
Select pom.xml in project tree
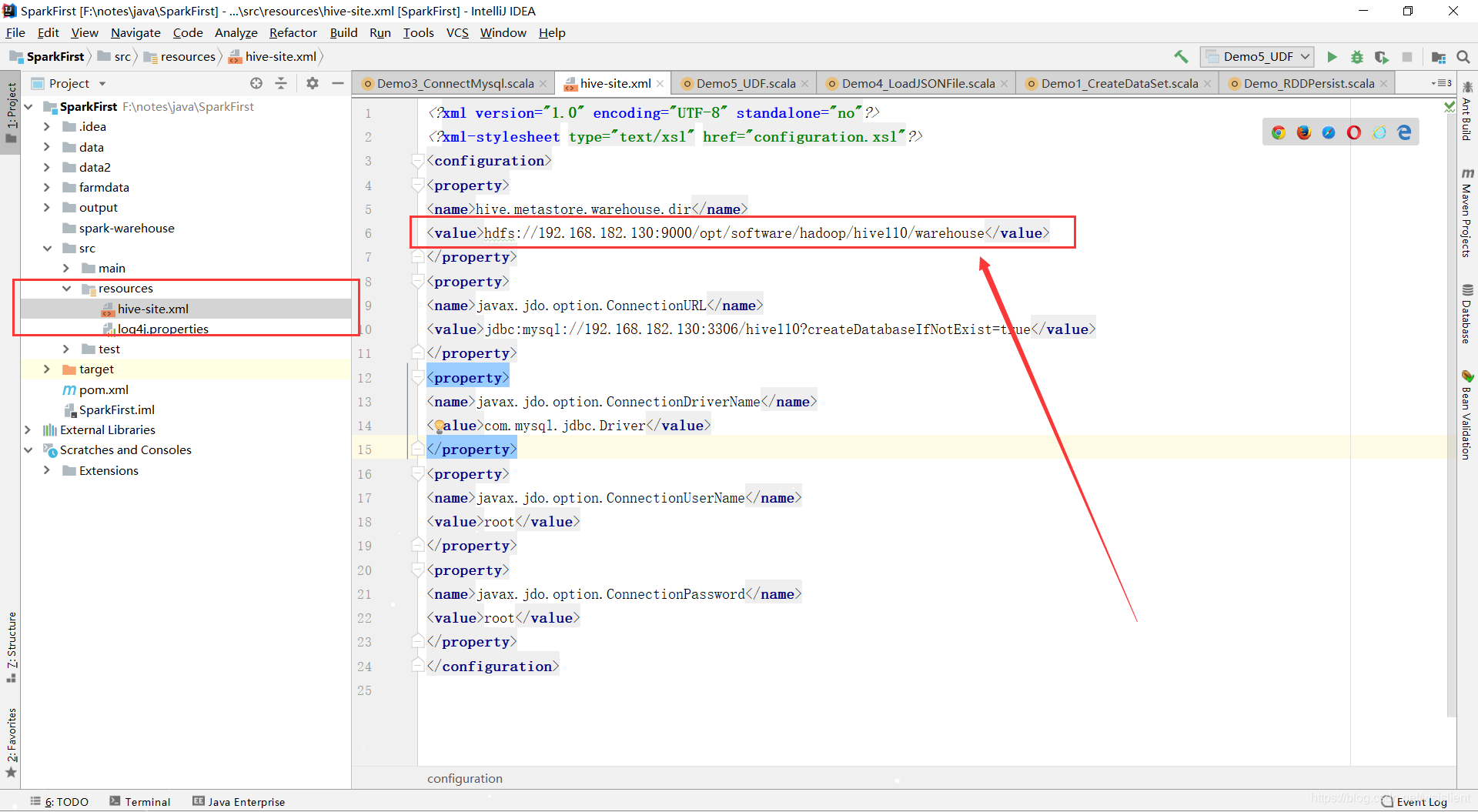coord(103,389)
